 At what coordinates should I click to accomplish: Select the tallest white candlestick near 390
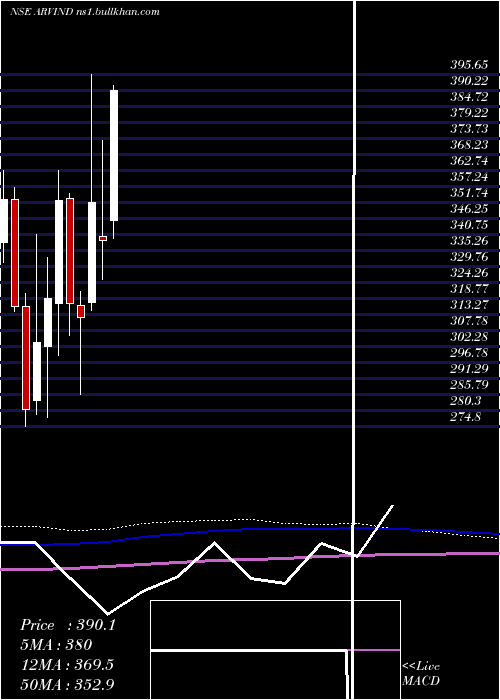click(x=114, y=155)
